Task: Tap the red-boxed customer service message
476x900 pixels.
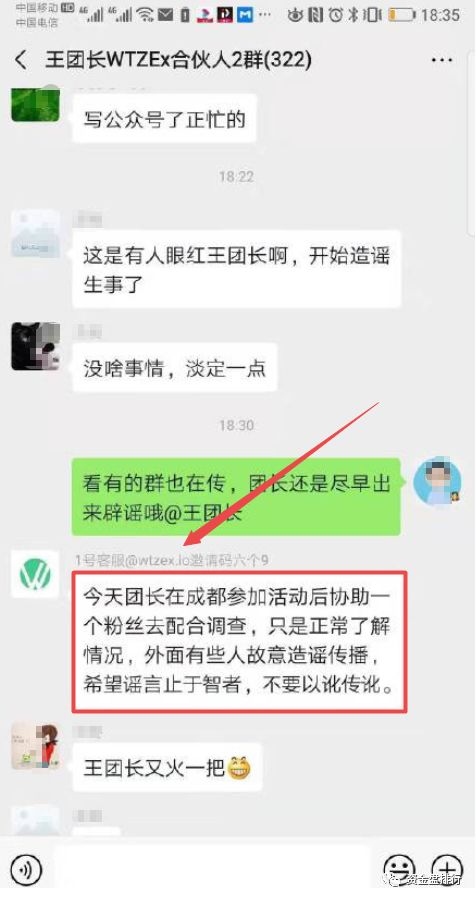Action: 239,642
